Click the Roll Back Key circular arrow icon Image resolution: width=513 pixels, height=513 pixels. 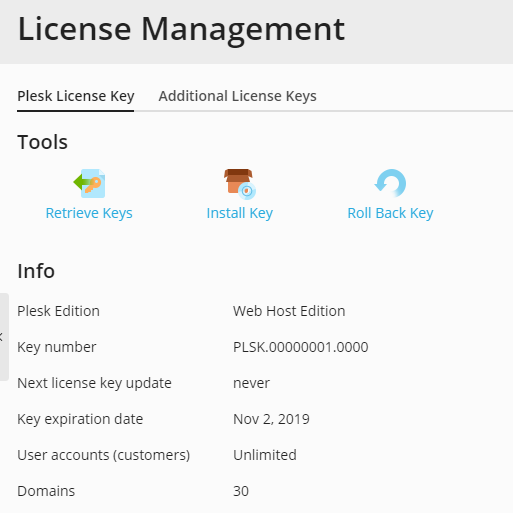point(390,183)
